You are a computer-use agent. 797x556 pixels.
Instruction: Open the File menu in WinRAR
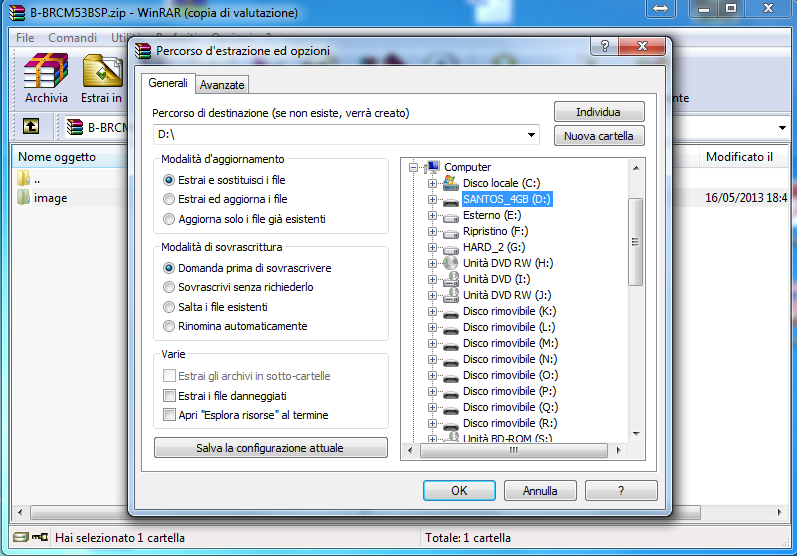tap(25, 38)
